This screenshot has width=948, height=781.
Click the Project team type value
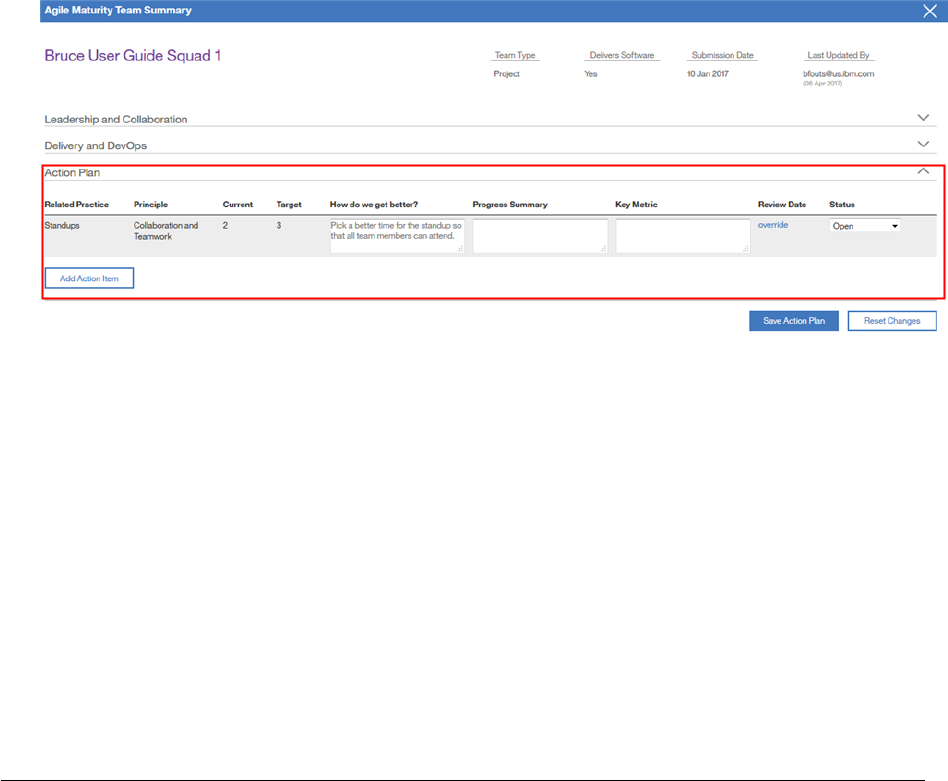coord(506,74)
